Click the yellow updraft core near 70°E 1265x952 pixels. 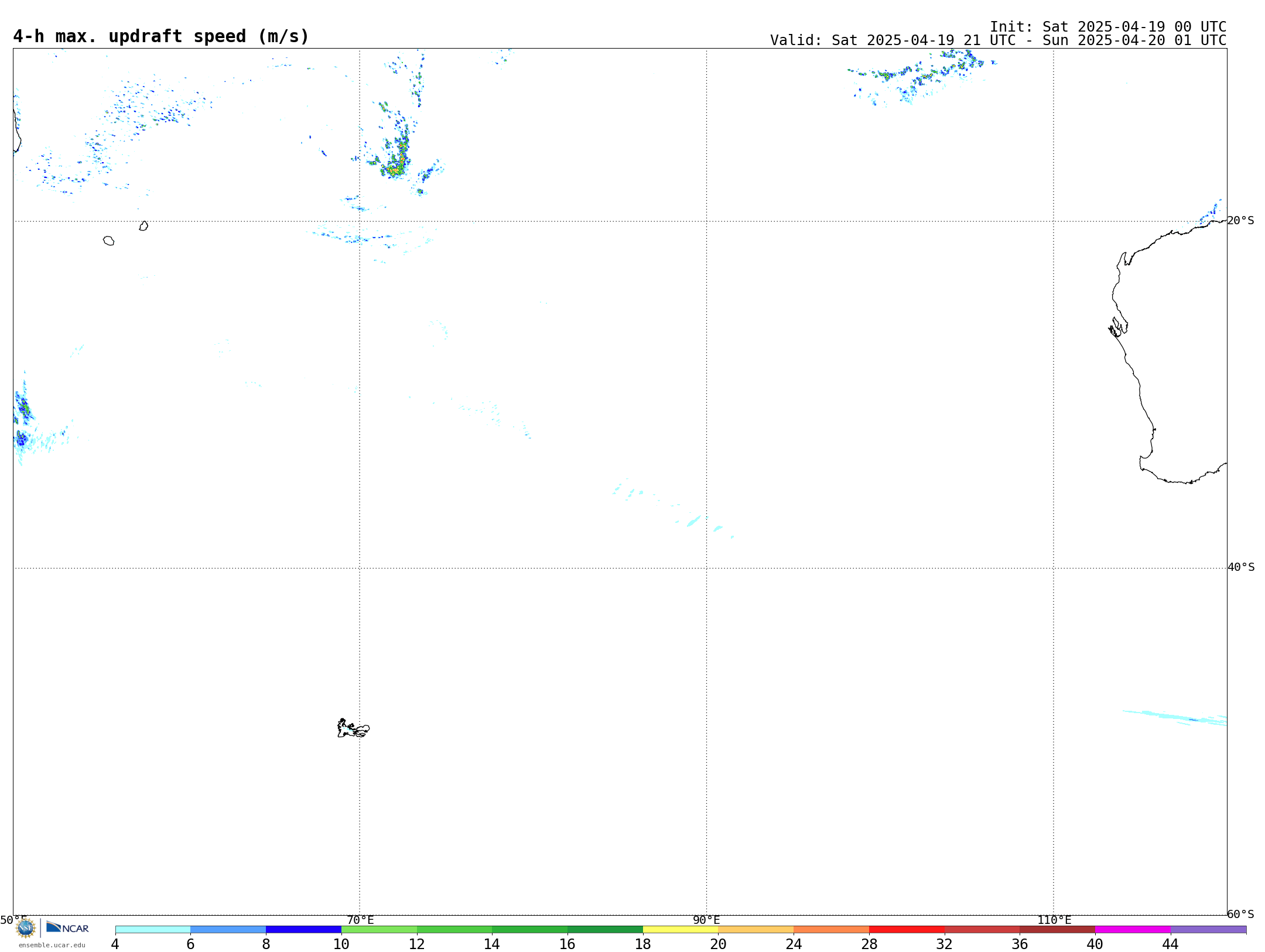[x=395, y=170]
